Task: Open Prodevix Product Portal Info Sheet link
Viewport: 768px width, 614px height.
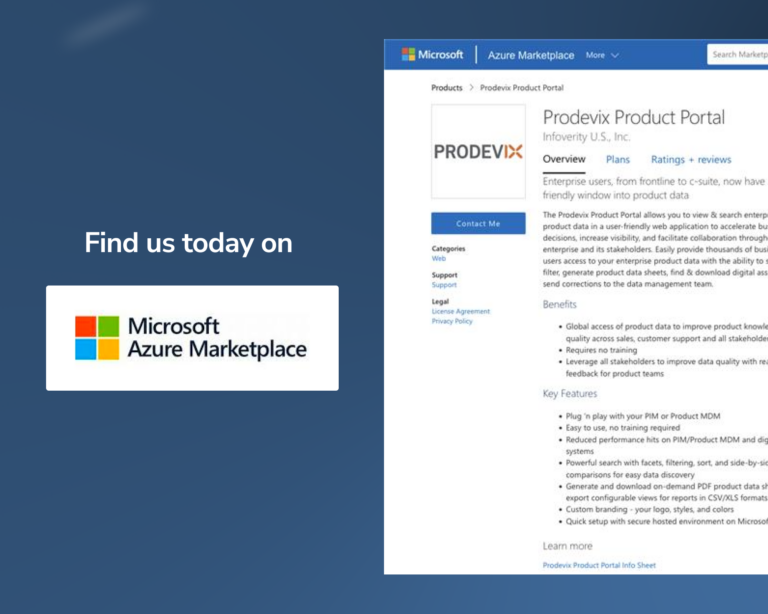Action: [x=599, y=565]
